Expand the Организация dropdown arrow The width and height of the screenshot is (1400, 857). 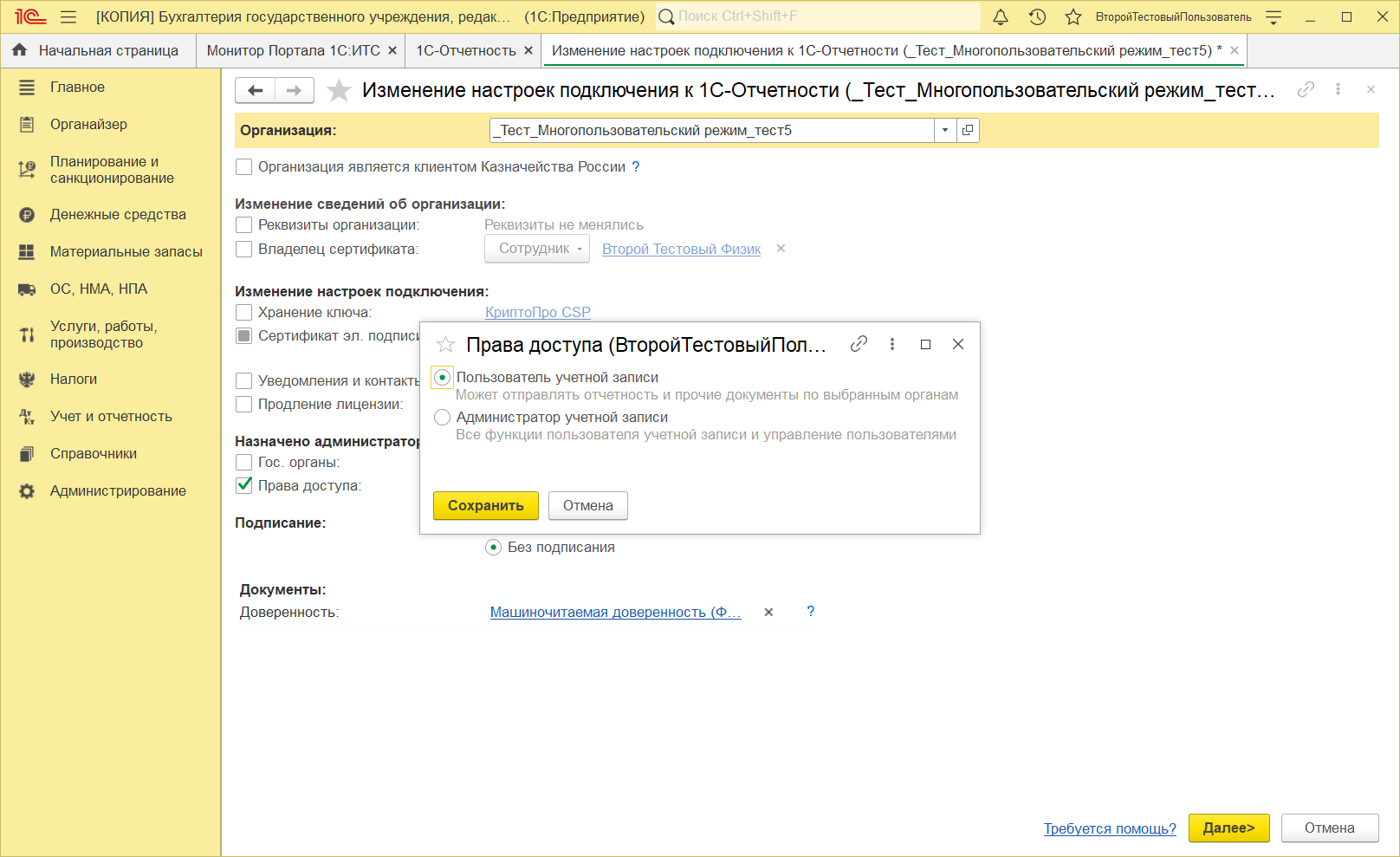pos(945,130)
